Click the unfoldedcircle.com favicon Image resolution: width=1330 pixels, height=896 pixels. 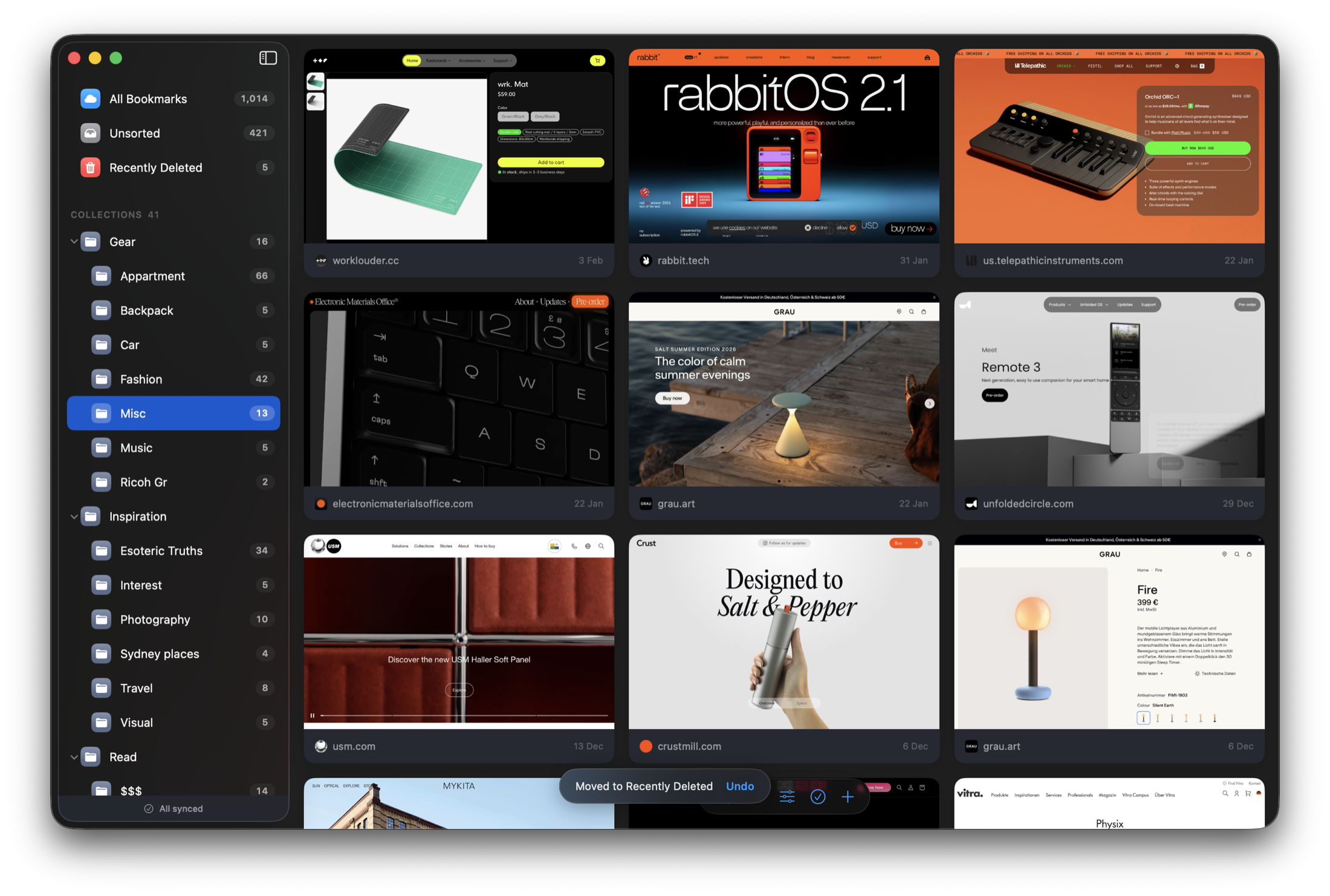coord(971,504)
